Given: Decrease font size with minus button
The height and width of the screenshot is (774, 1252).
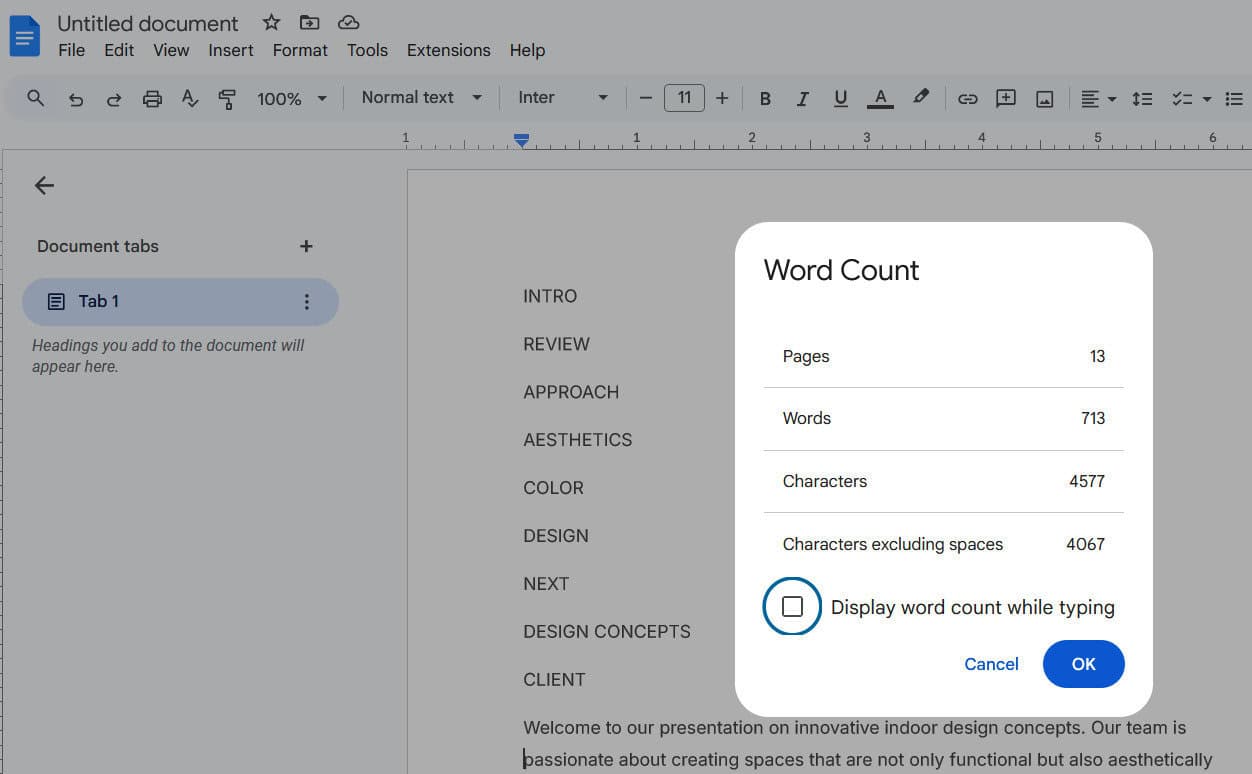Looking at the screenshot, I should pyautogui.click(x=646, y=98).
